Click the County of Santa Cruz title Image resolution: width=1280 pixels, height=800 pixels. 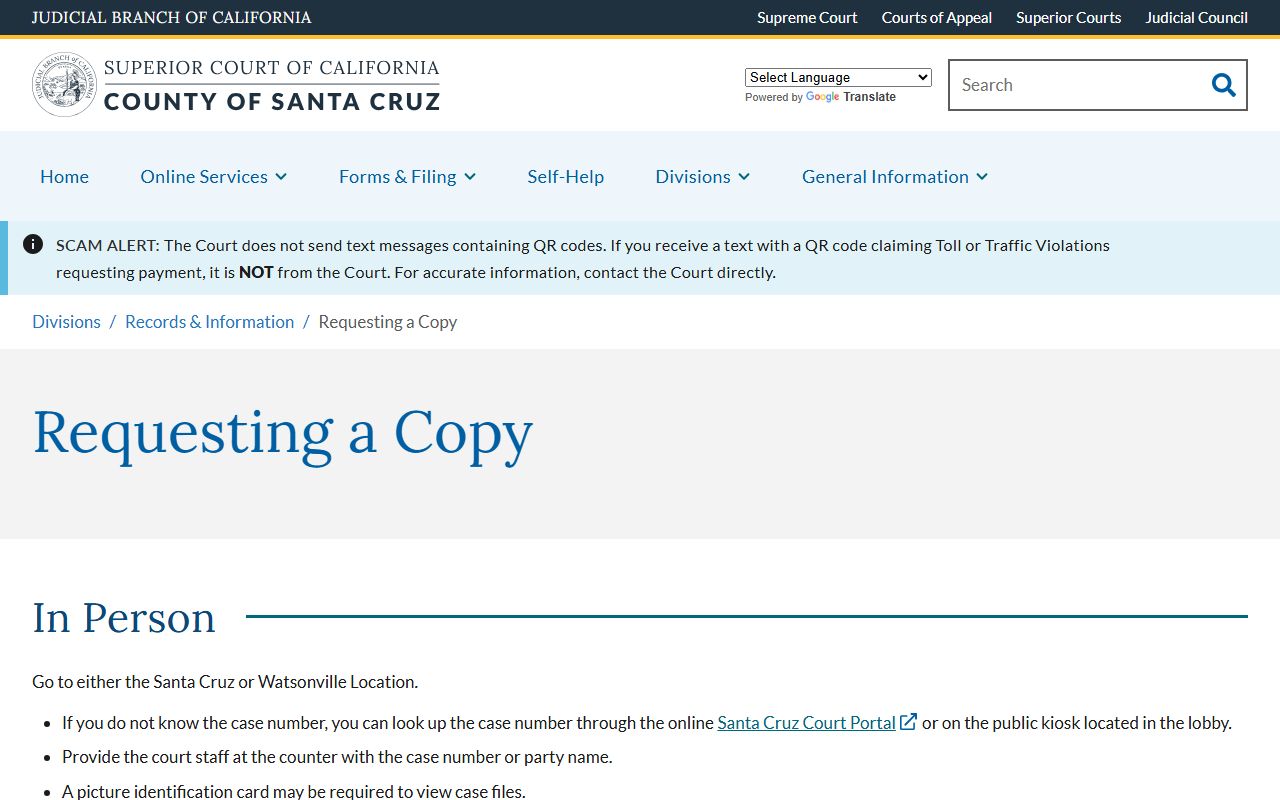(x=272, y=101)
